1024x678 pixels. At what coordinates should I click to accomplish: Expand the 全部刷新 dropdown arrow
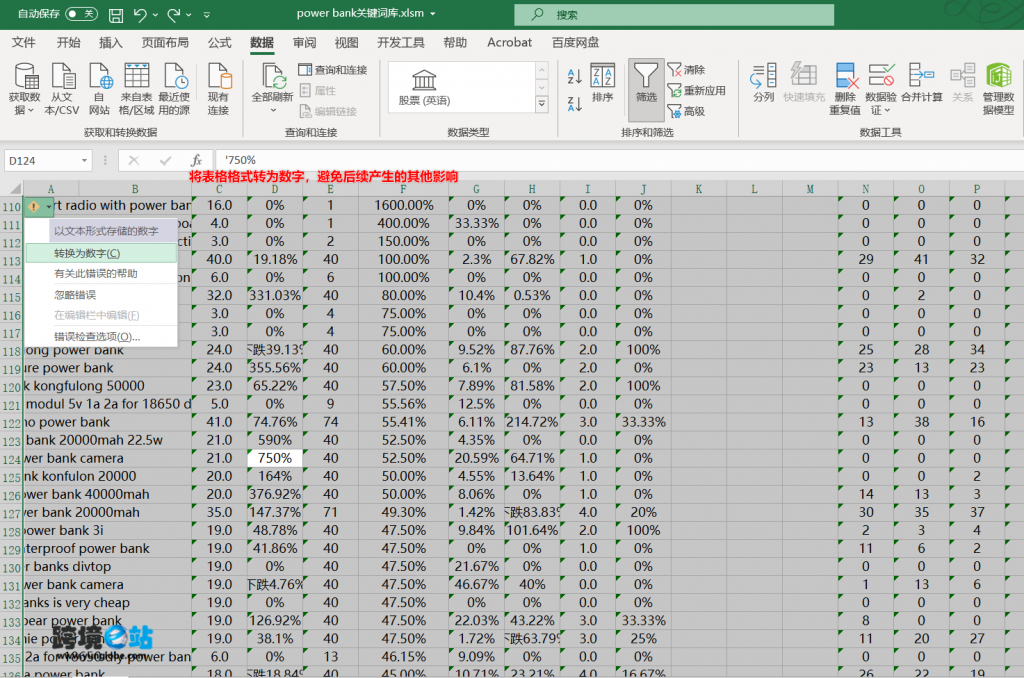point(273,110)
